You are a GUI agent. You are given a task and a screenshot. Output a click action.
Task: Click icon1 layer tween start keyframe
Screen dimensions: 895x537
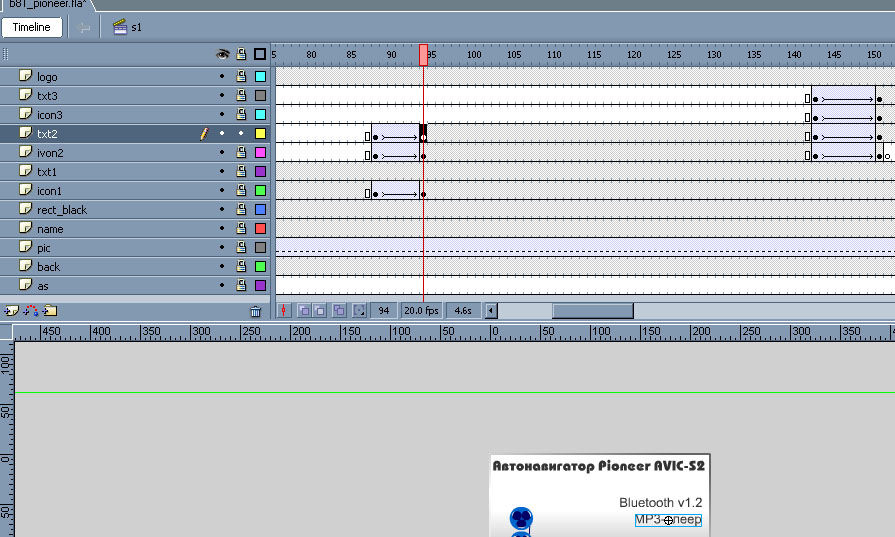tap(375, 195)
